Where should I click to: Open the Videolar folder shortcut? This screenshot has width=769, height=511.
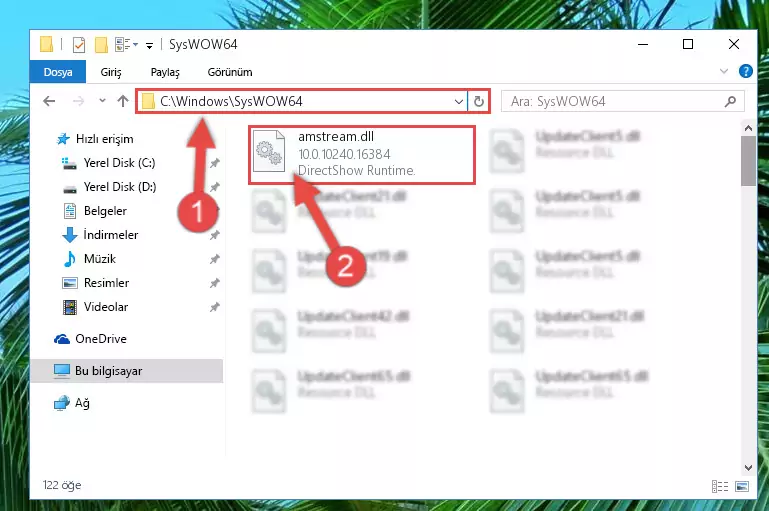point(106,307)
